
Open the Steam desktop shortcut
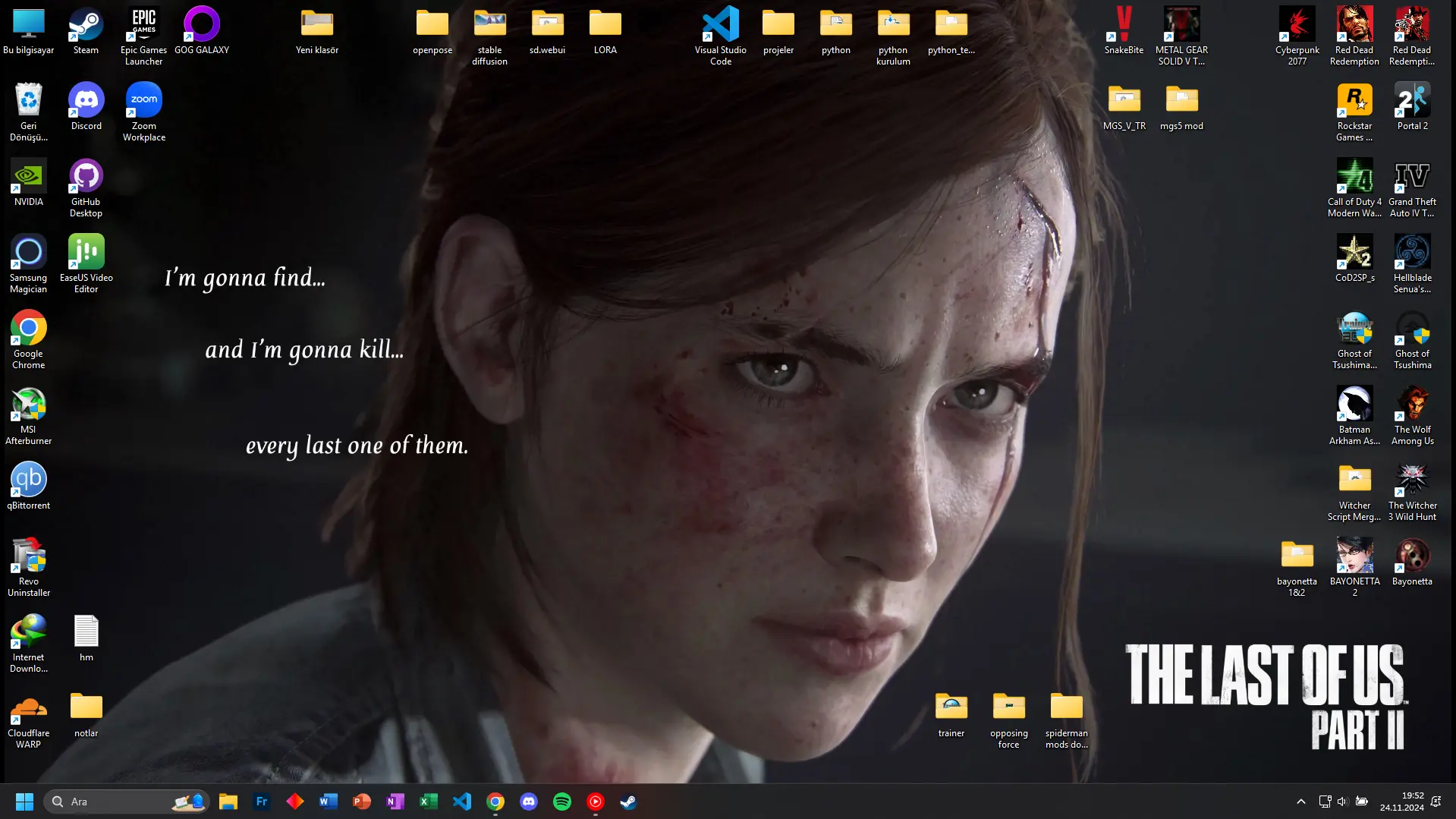86,31
